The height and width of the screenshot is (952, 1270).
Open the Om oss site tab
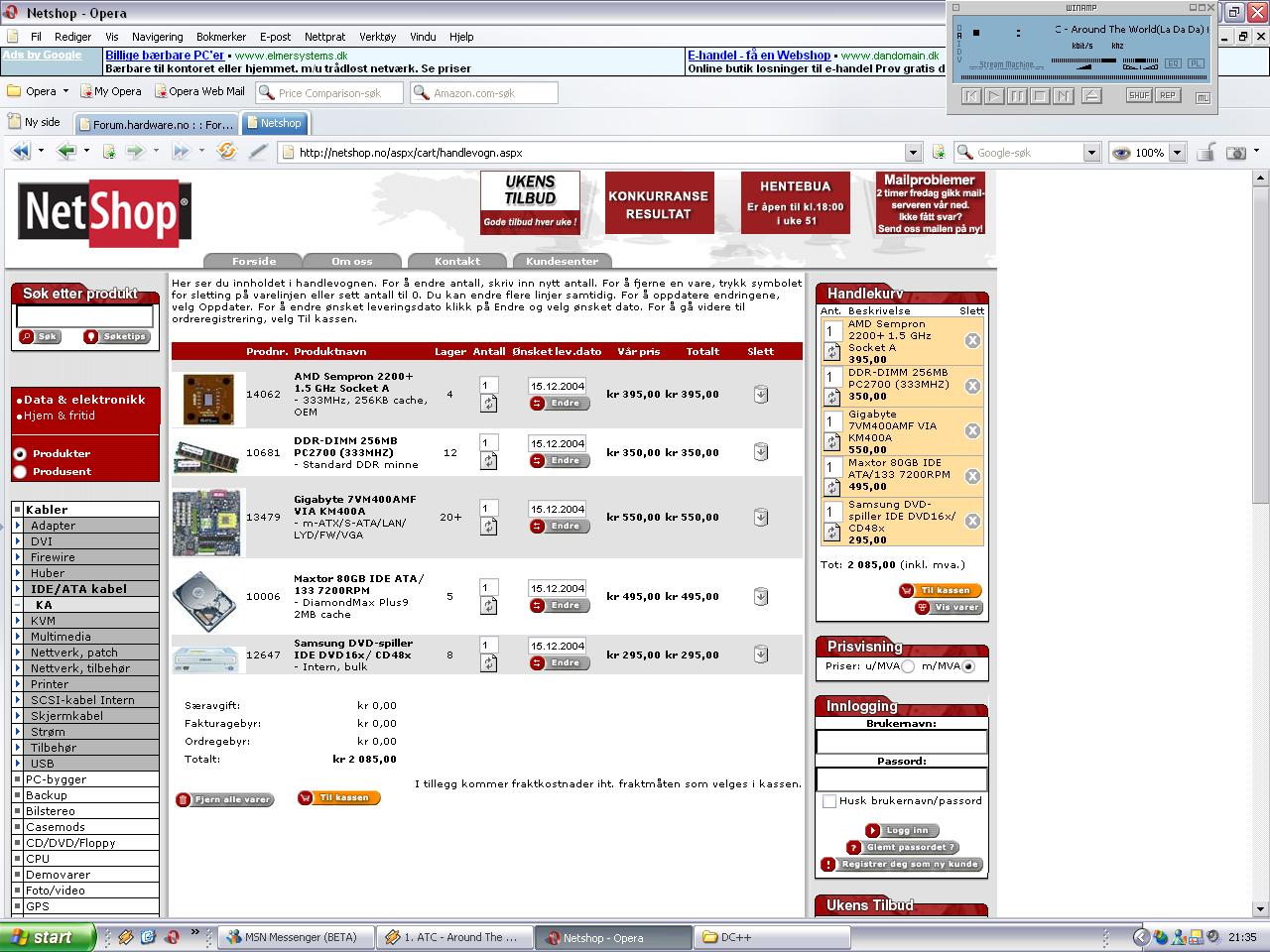tap(352, 261)
